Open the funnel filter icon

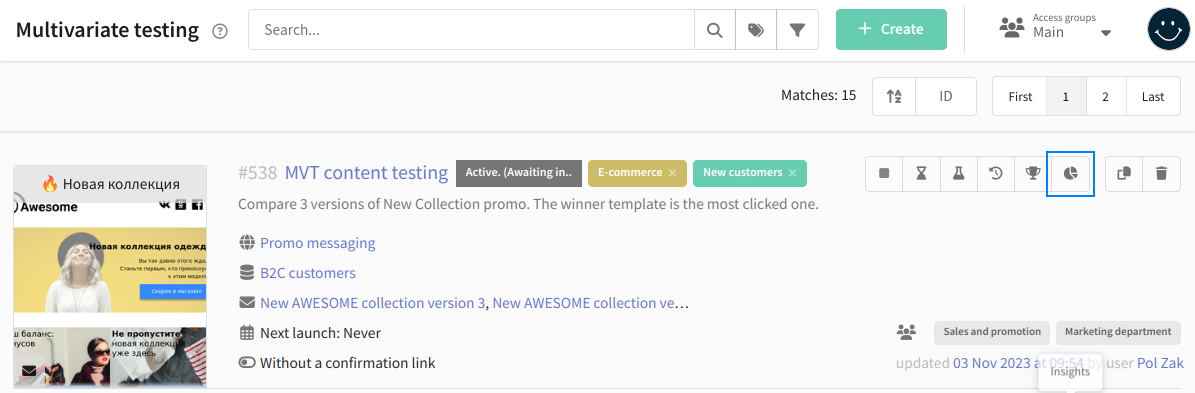[797, 30]
